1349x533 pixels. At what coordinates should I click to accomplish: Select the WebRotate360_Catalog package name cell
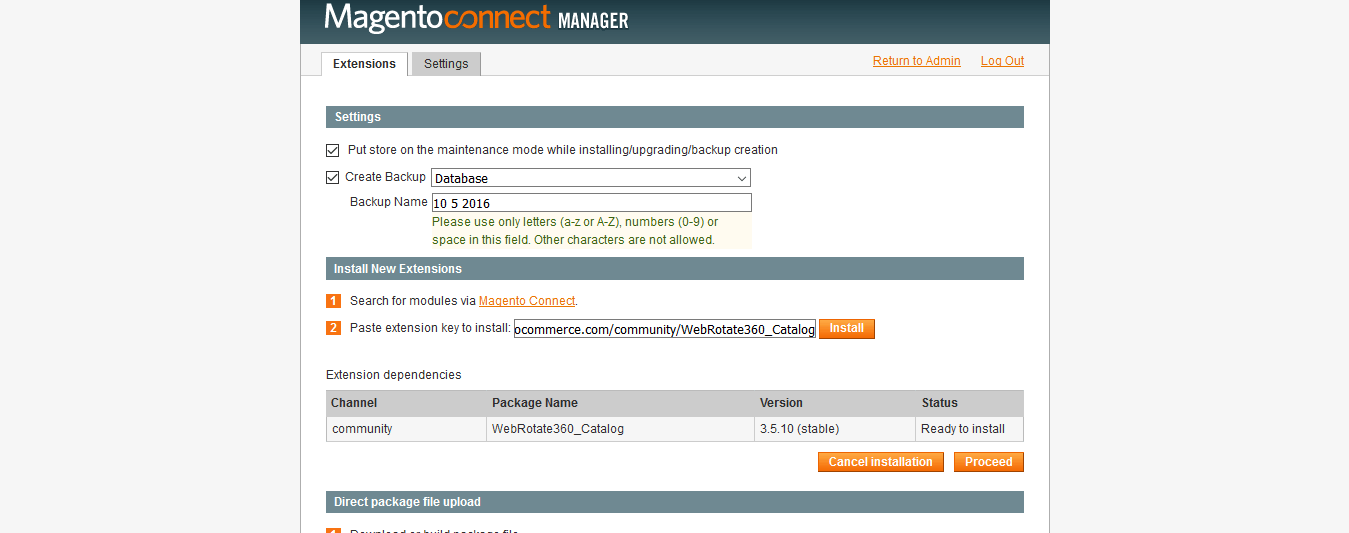[620, 429]
